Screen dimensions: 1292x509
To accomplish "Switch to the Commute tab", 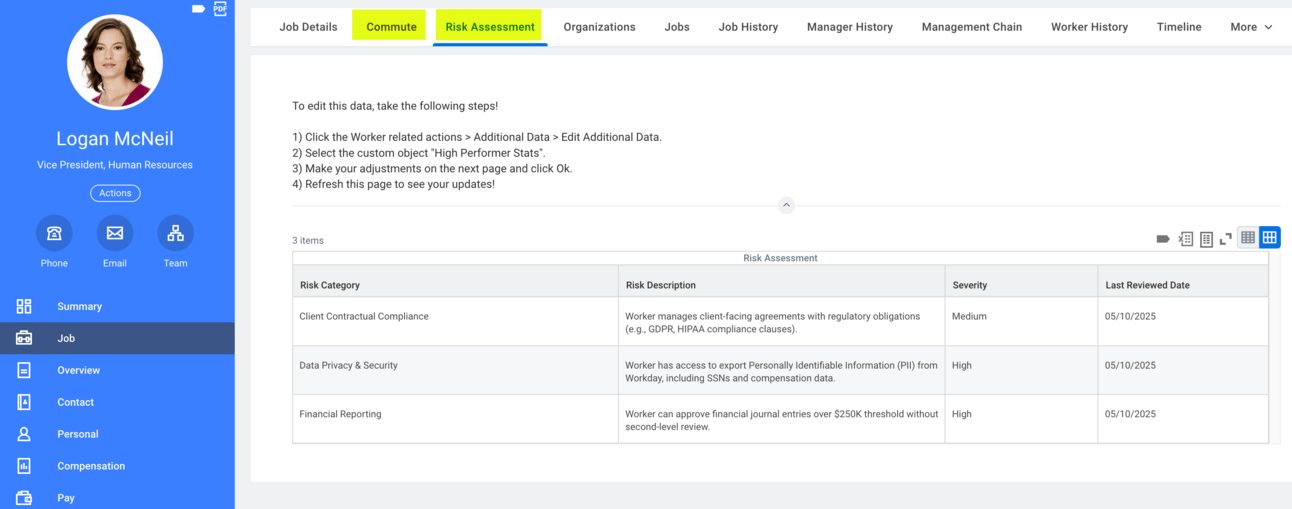I will (391, 27).
